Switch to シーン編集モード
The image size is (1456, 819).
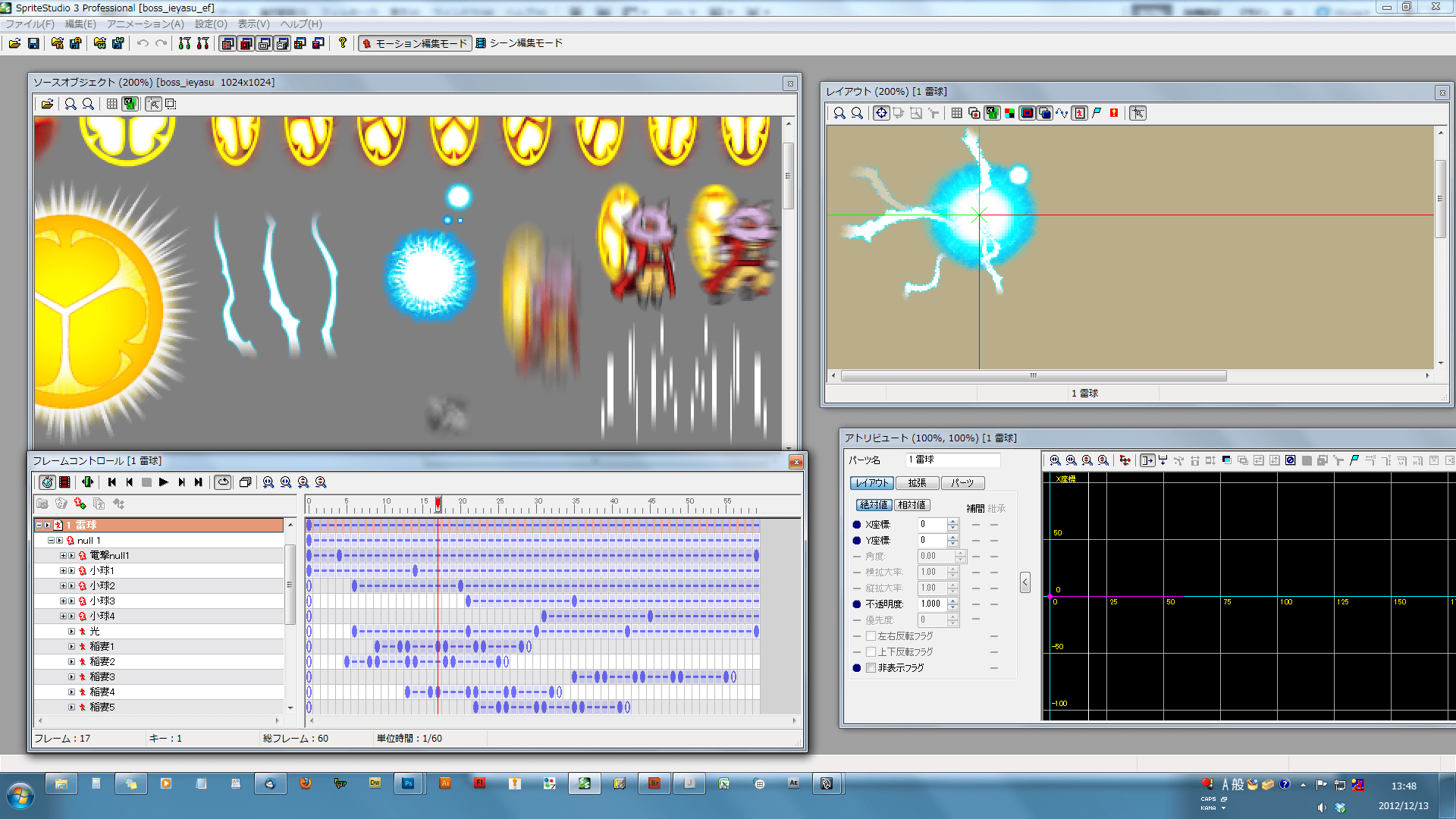pos(519,43)
